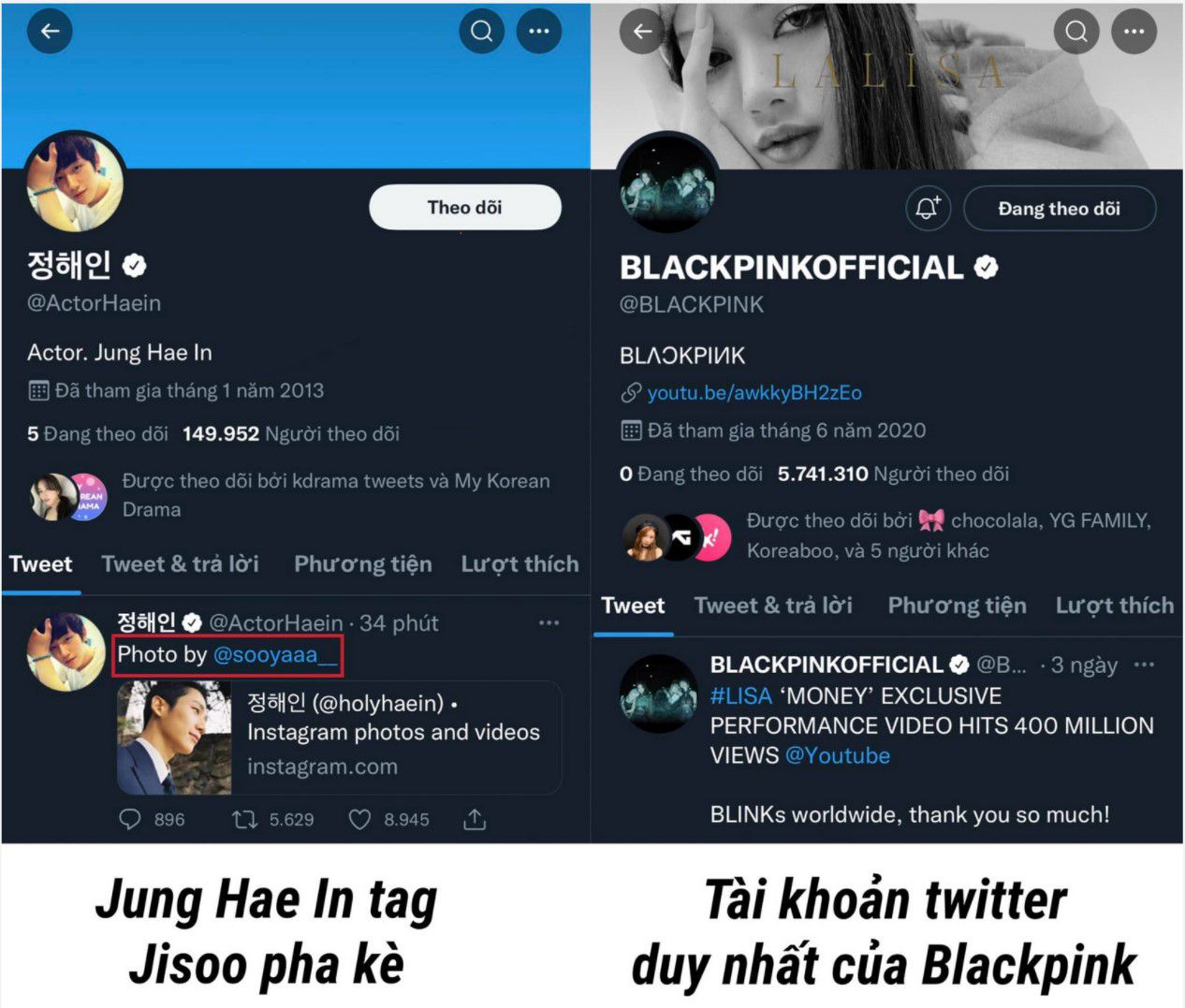Open the @sooyaaa__ mention link
Image resolution: width=1185 pixels, height=1008 pixels.
point(275,654)
